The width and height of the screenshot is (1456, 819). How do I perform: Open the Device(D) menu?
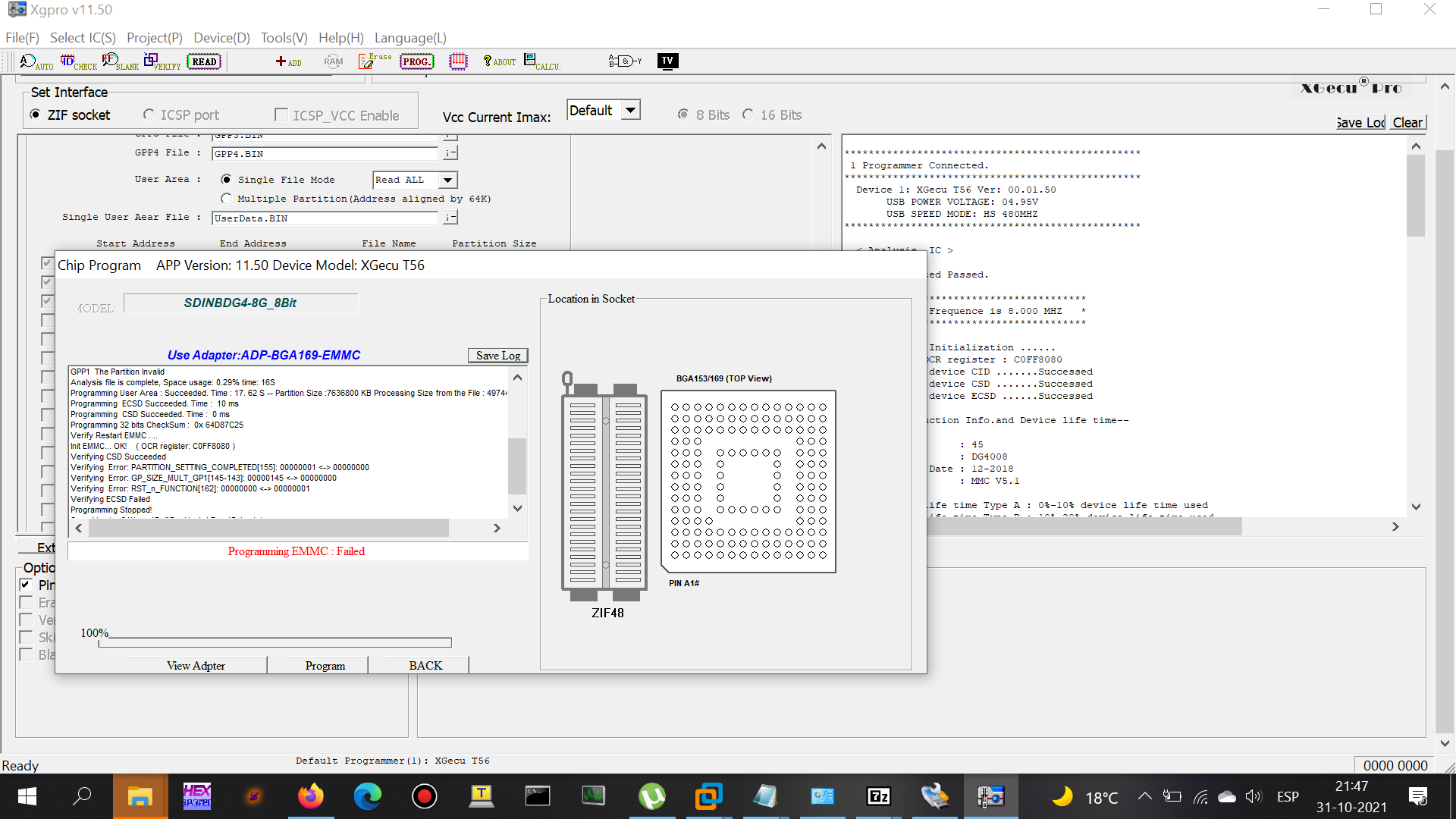[x=221, y=38]
